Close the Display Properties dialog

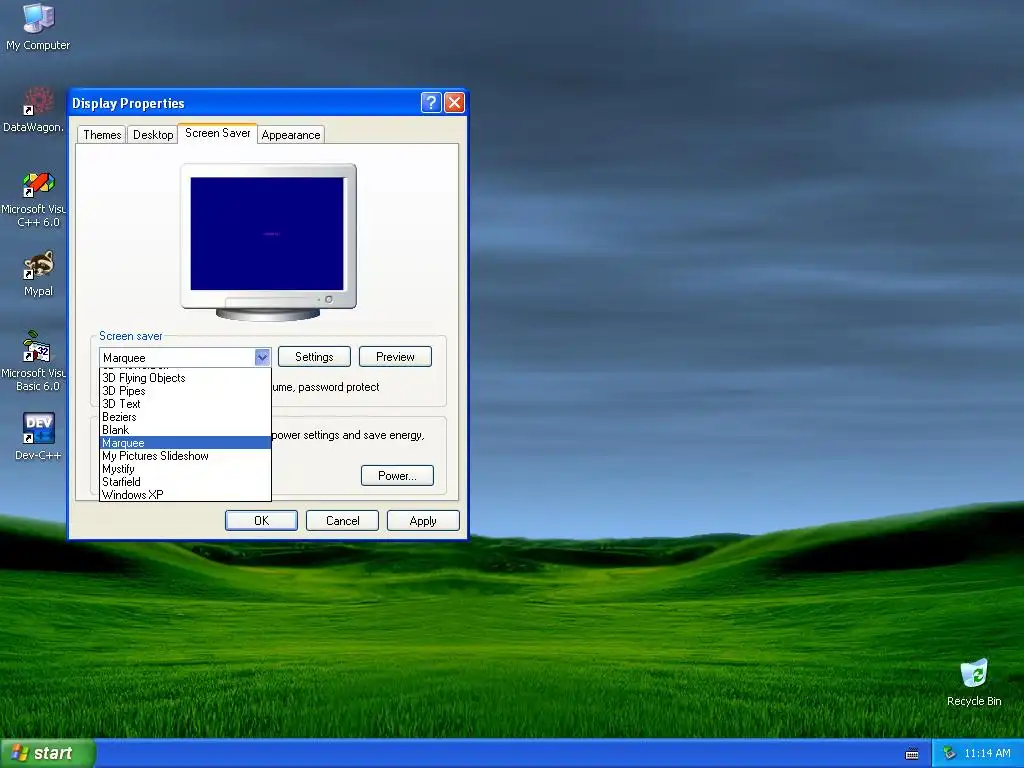(454, 103)
